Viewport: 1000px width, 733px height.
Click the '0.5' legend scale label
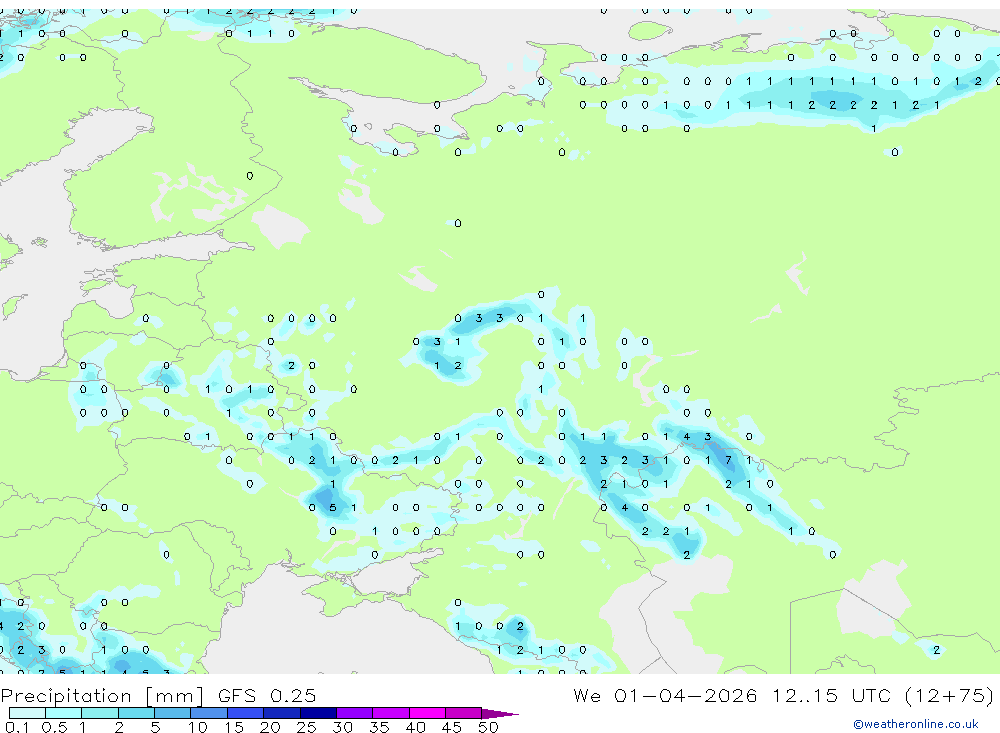(54, 727)
